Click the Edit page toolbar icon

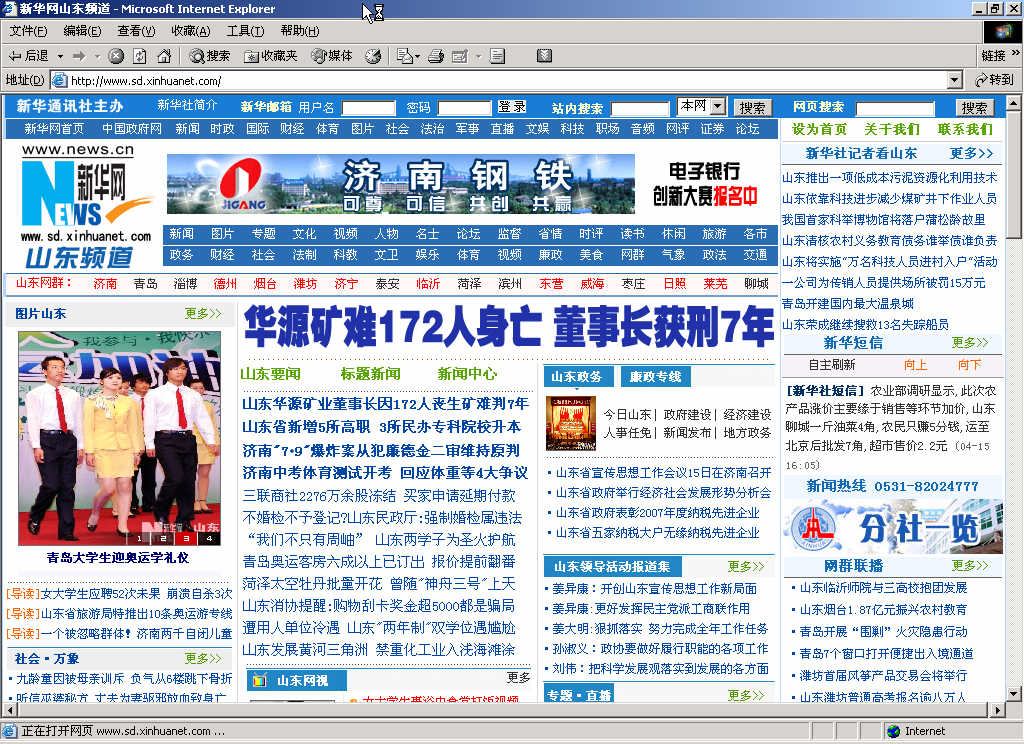click(460, 56)
